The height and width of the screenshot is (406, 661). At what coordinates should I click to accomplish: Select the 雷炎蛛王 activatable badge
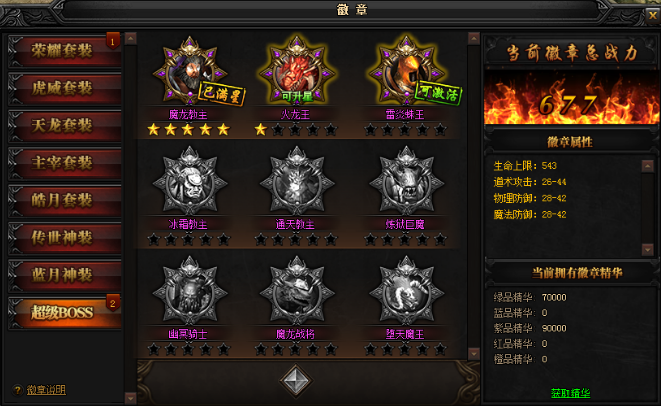pyautogui.click(x=406, y=71)
